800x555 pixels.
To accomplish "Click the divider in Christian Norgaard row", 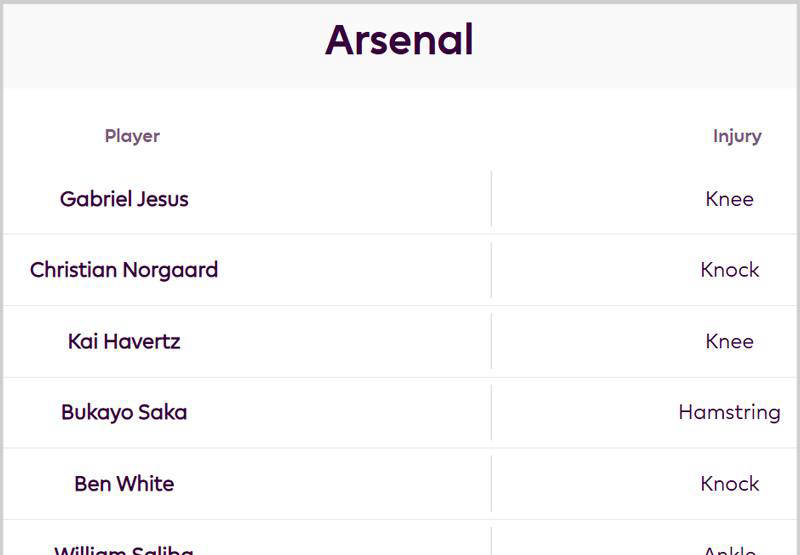I will pos(491,270).
